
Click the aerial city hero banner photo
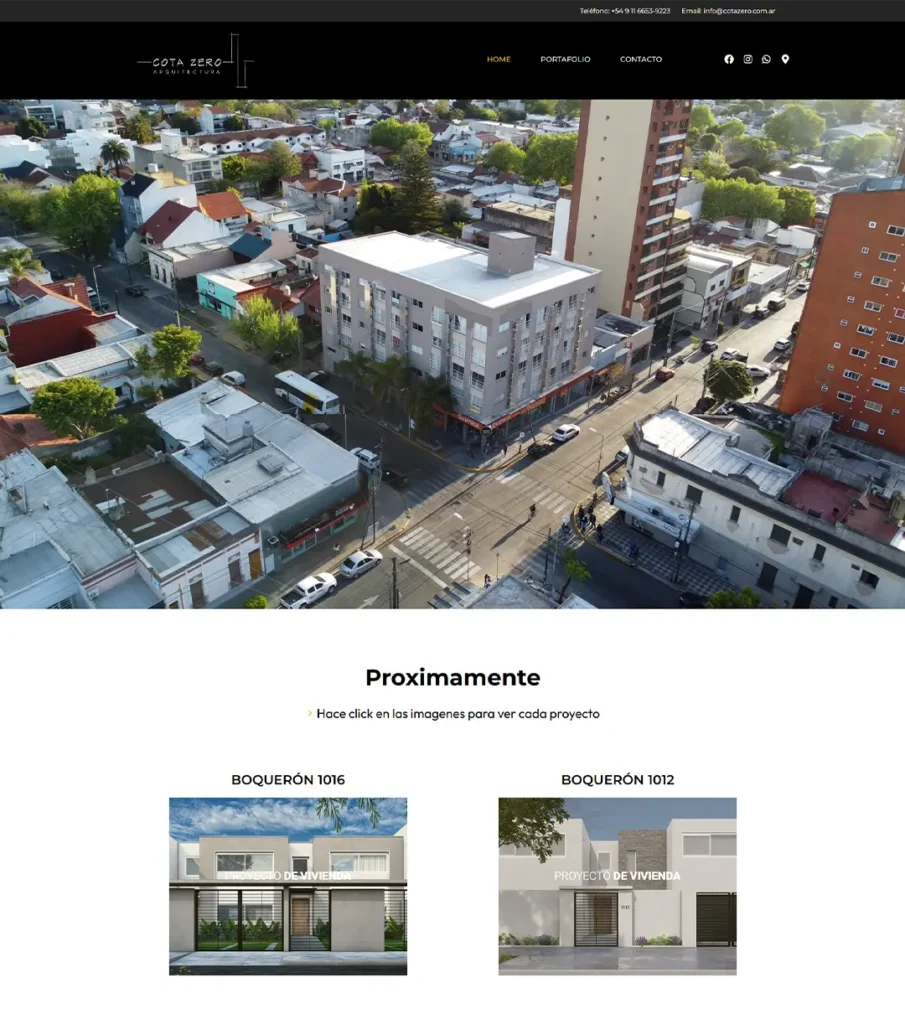(x=452, y=353)
